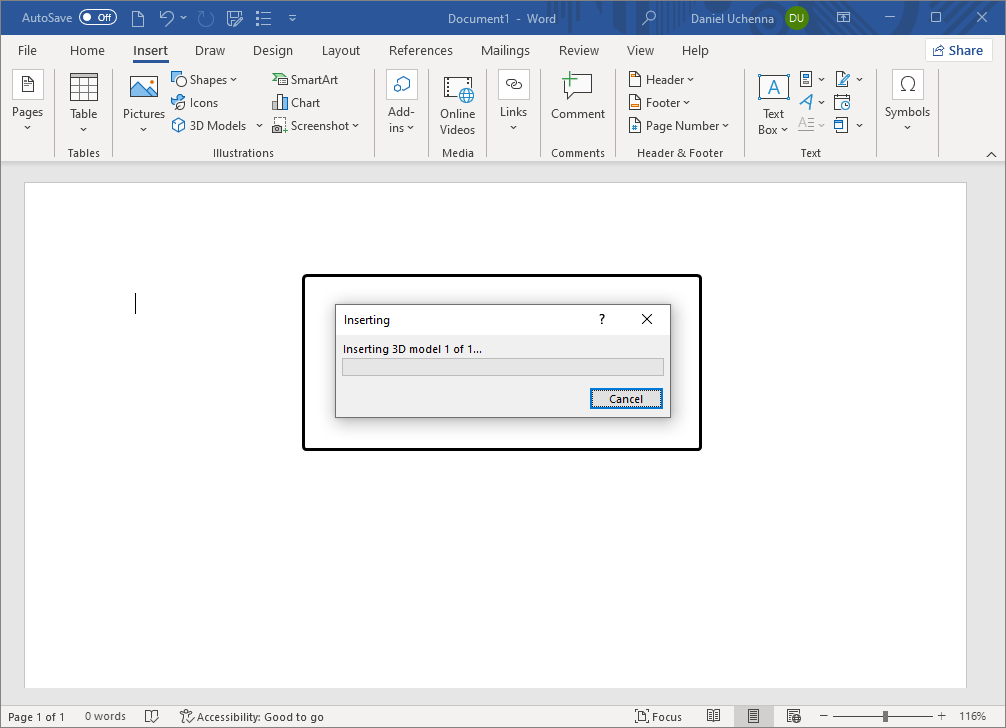Insert a SmartArt graphic
Screen dimensions: 1006x728
tap(305, 78)
